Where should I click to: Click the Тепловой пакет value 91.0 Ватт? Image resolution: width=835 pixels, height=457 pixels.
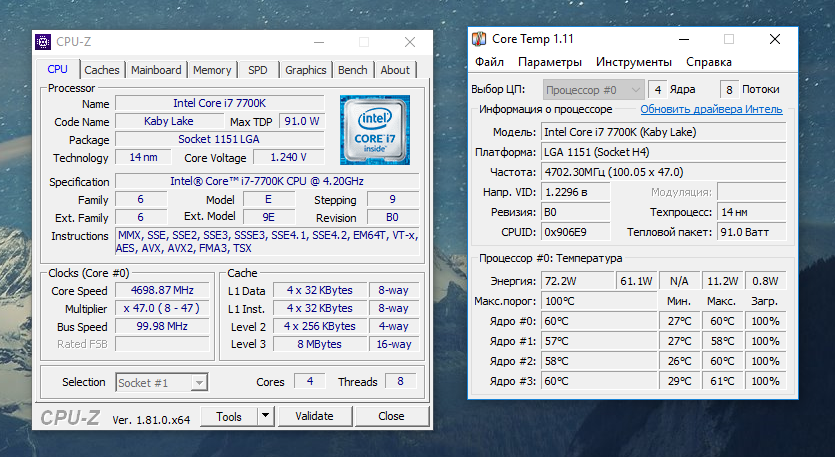[x=751, y=232]
